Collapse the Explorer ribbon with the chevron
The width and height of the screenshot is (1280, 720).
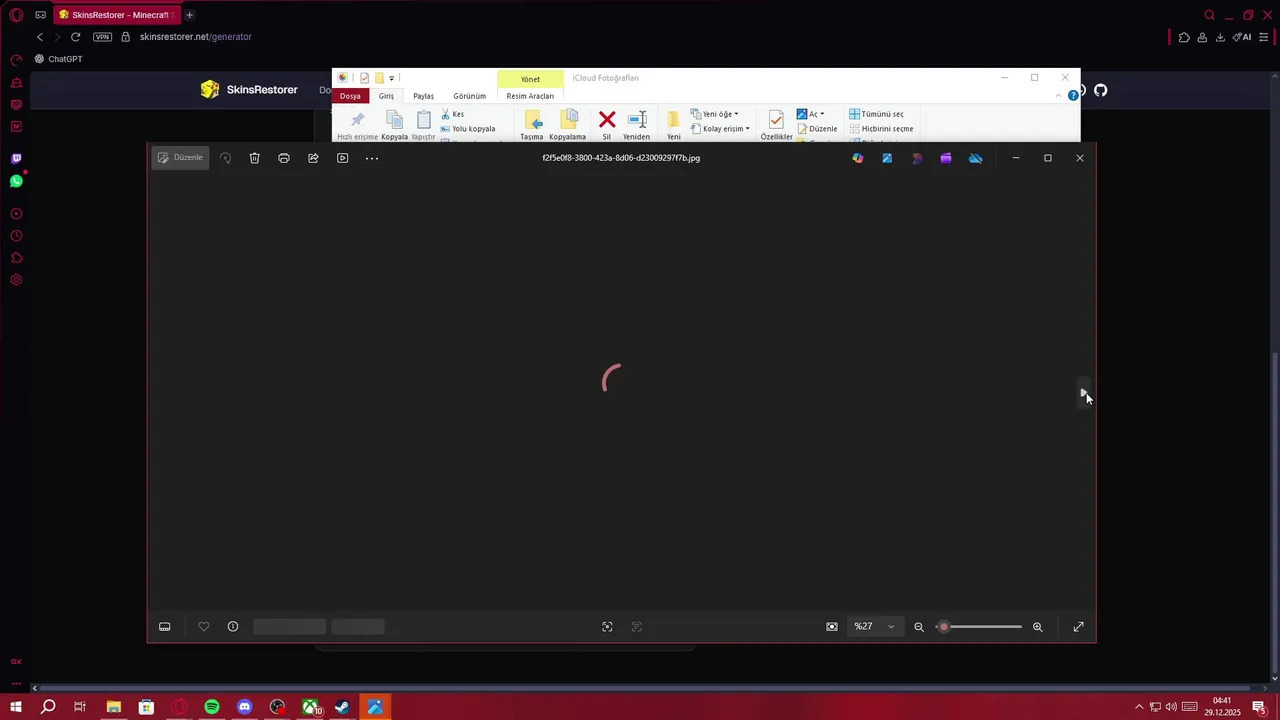click(x=1058, y=96)
